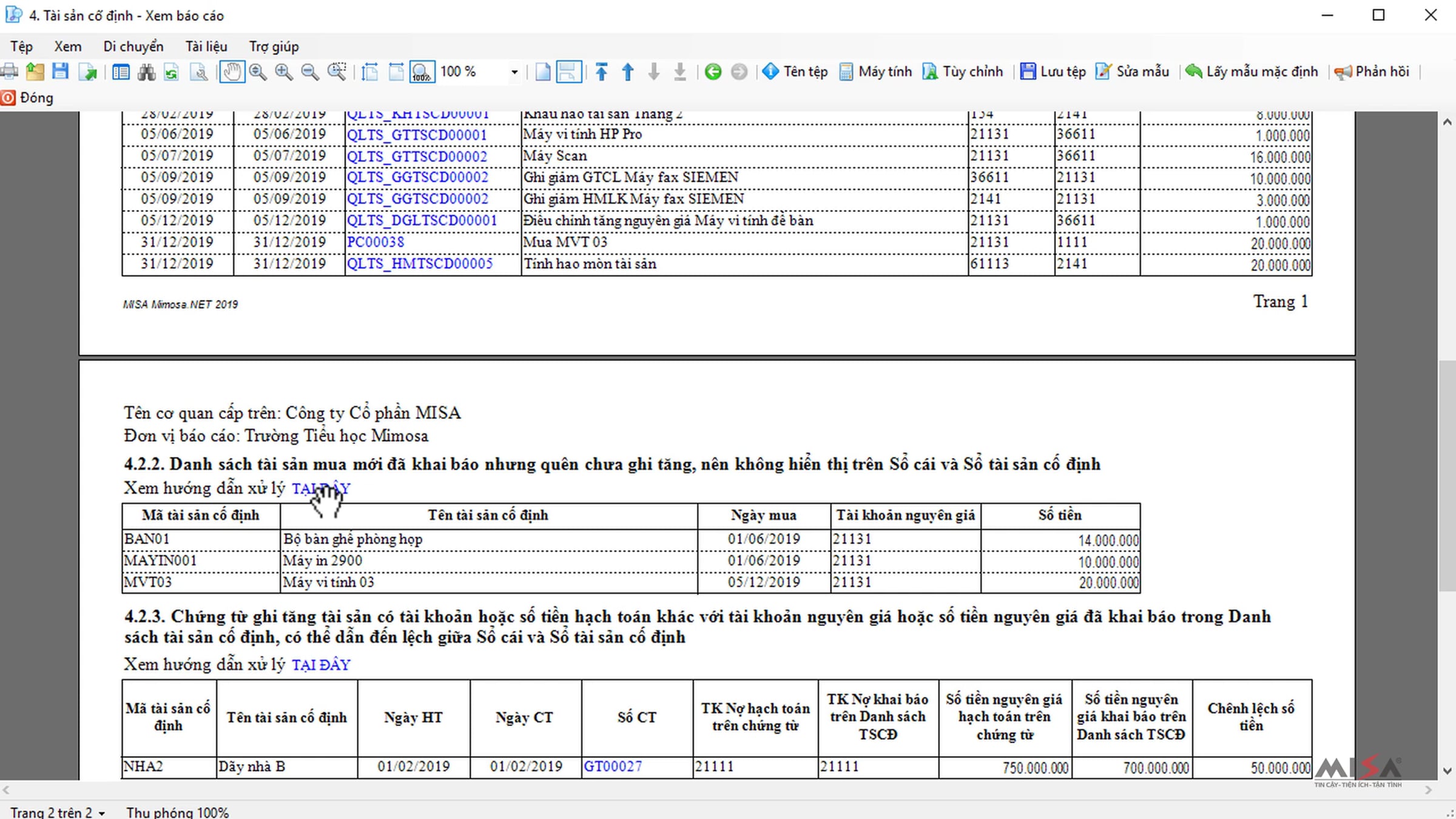1456x819 pixels.
Task: Open voucher link GT00027
Action: [x=613, y=767]
